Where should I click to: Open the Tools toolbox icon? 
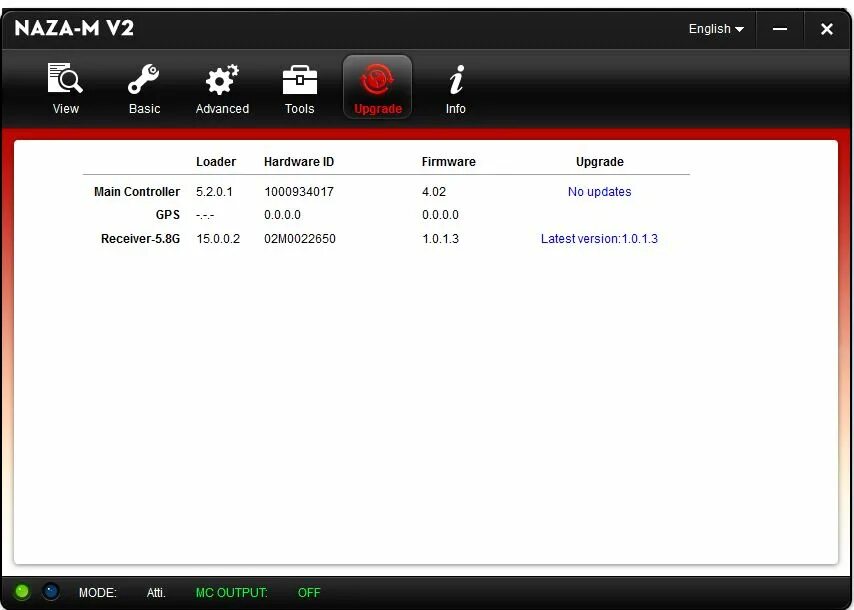coord(300,80)
